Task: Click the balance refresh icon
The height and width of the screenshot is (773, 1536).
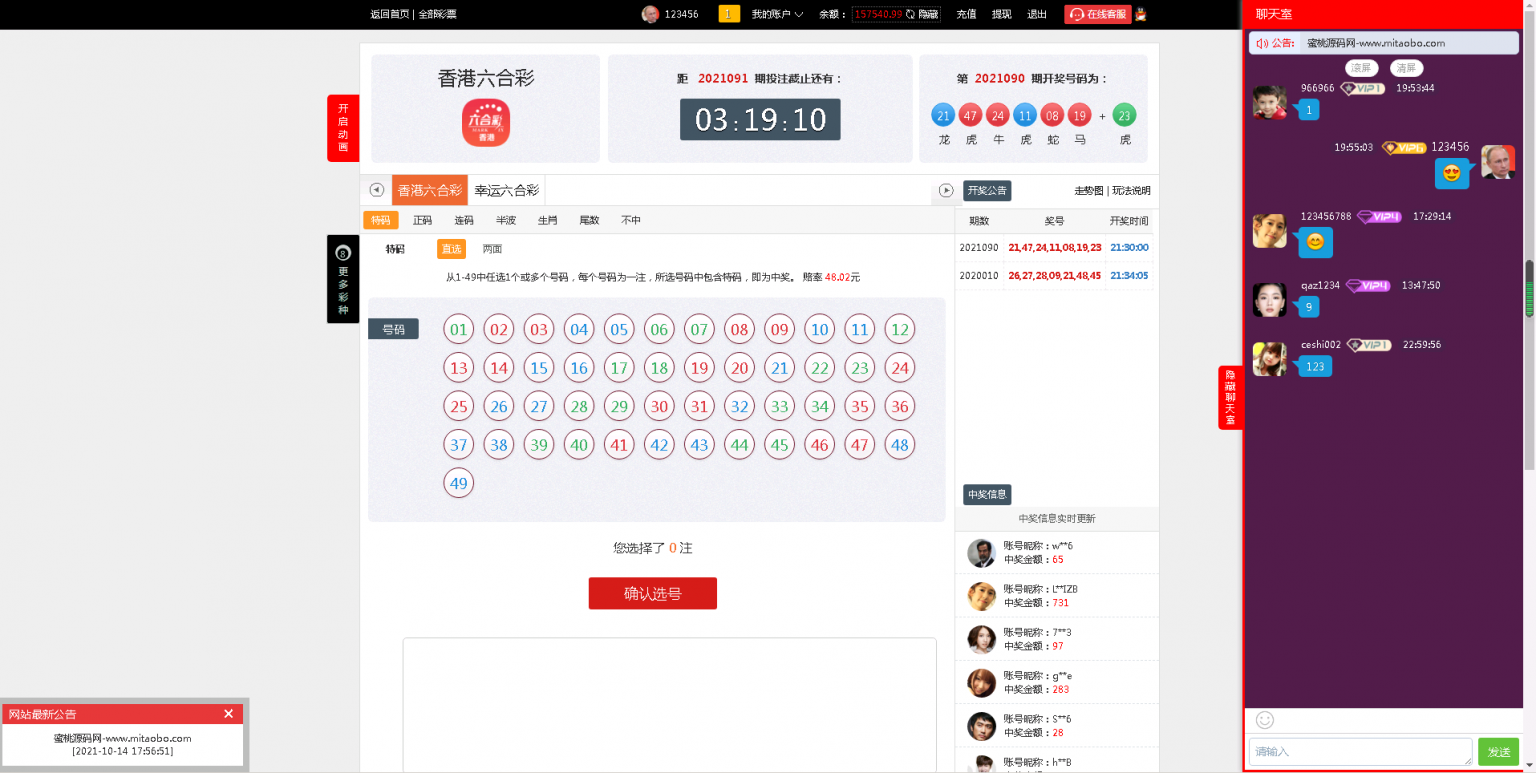Action: tap(910, 14)
